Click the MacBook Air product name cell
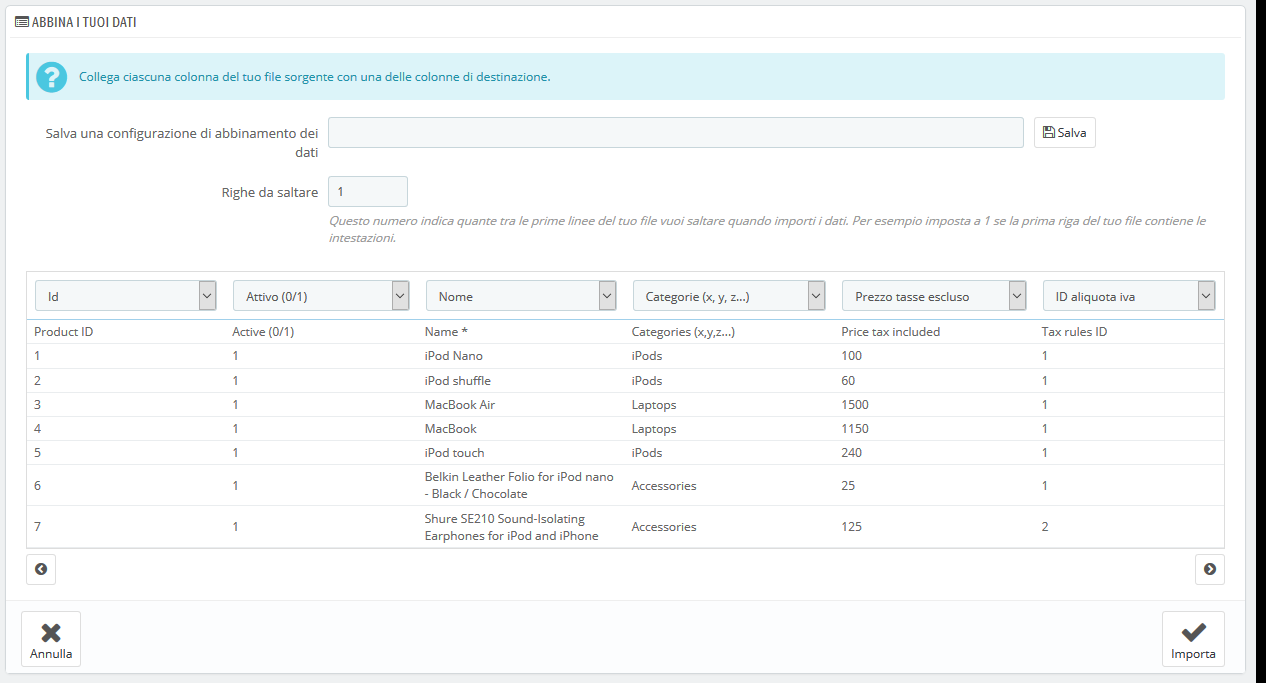1266x683 pixels. (x=460, y=405)
